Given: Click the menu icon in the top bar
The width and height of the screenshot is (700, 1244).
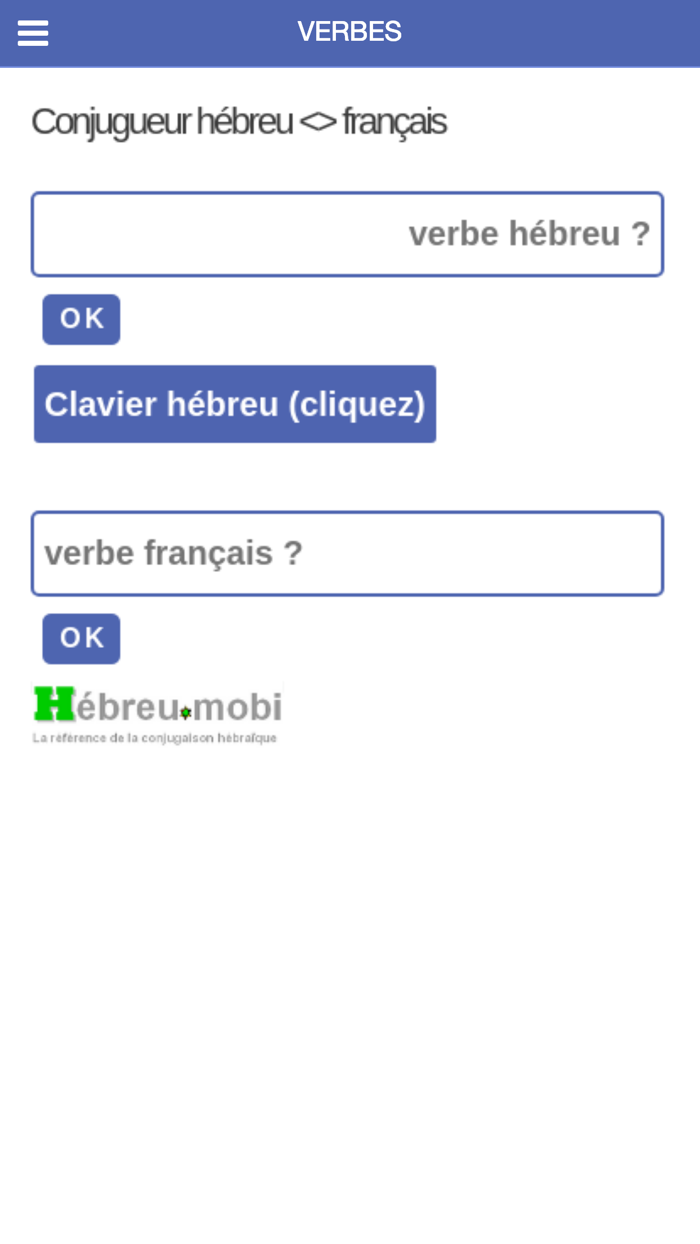Looking at the screenshot, I should (33, 31).
